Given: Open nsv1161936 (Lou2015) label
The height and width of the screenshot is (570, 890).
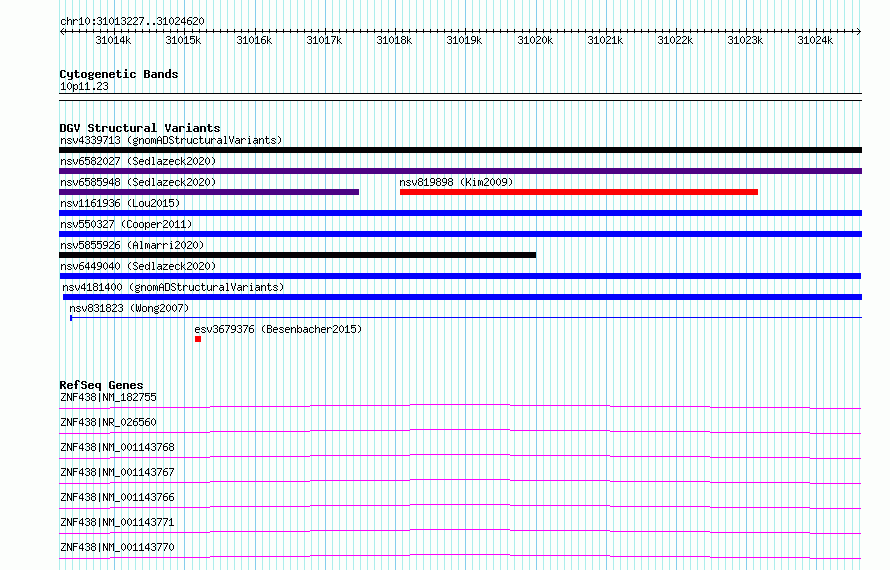Looking at the screenshot, I should [120, 203].
